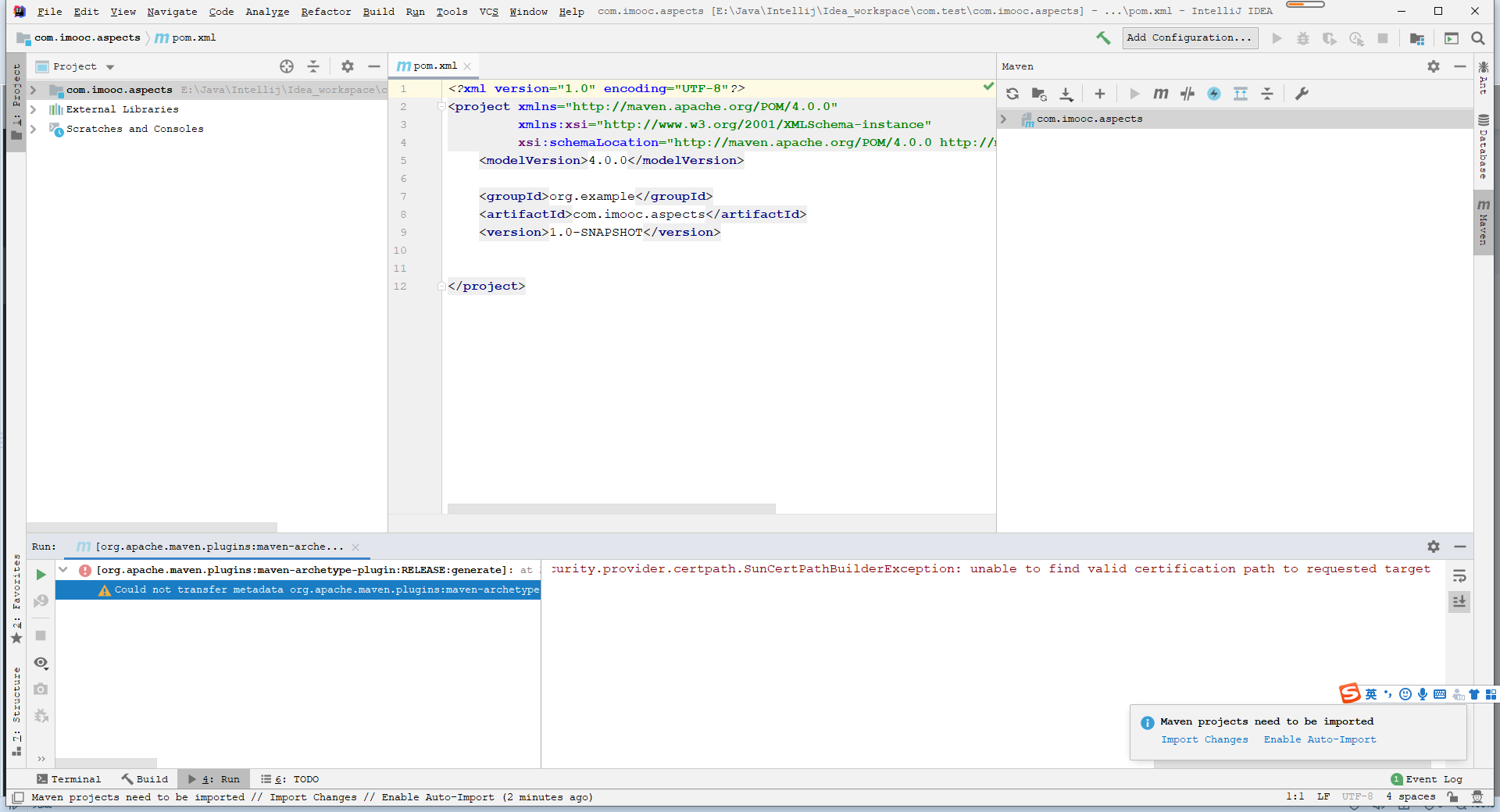
Task: Click Add Configuration button
Action: [1189, 37]
